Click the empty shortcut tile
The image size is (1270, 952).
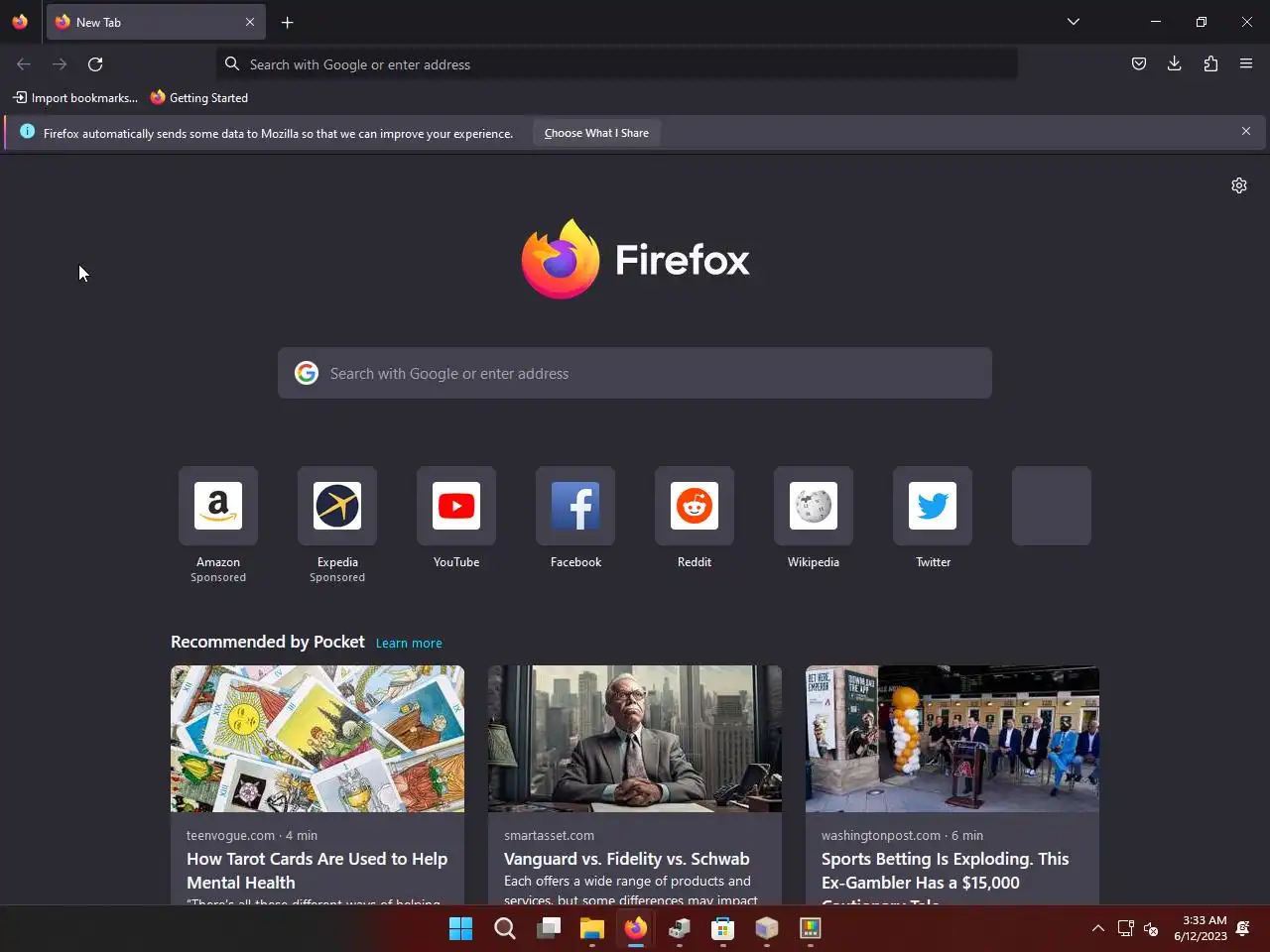[1052, 506]
